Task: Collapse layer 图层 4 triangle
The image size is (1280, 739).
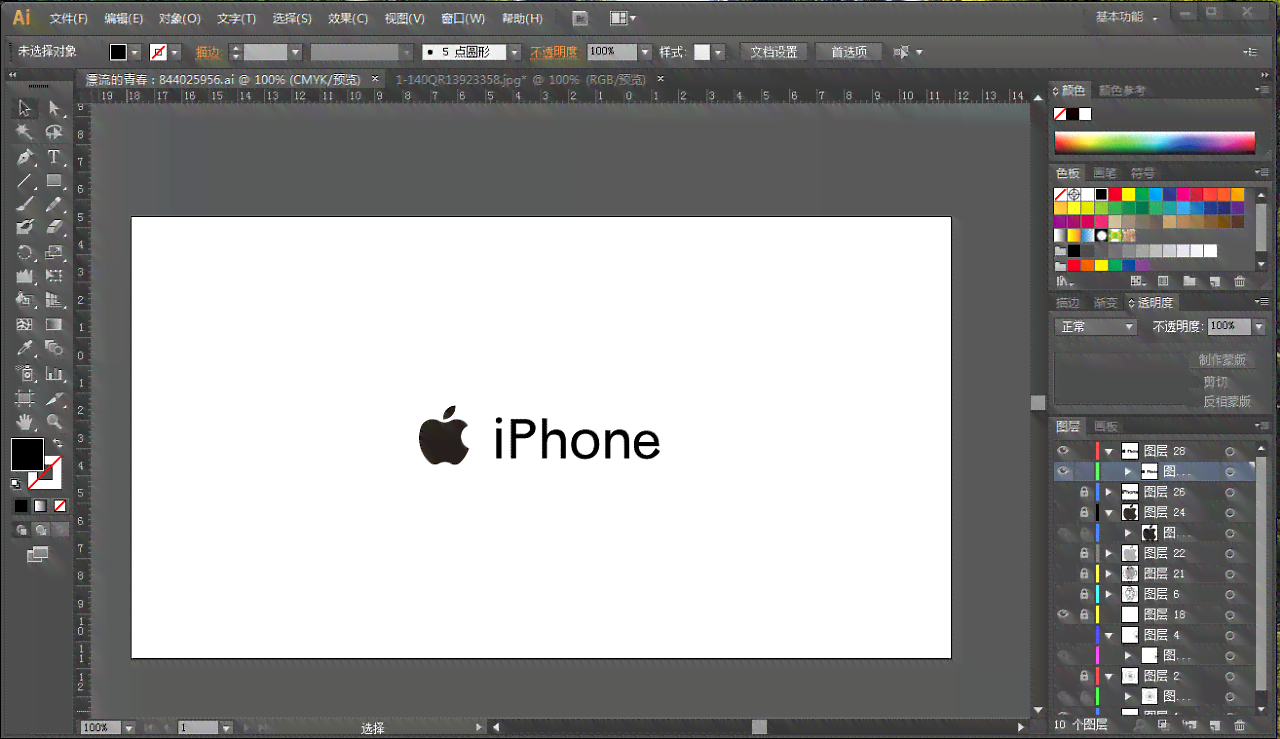Action: (x=1108, y=635)
